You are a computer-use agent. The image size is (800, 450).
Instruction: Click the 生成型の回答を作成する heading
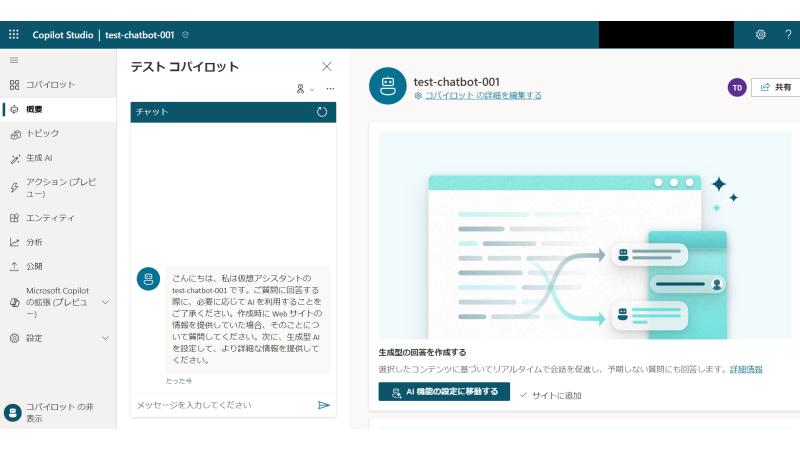[422, 353]
